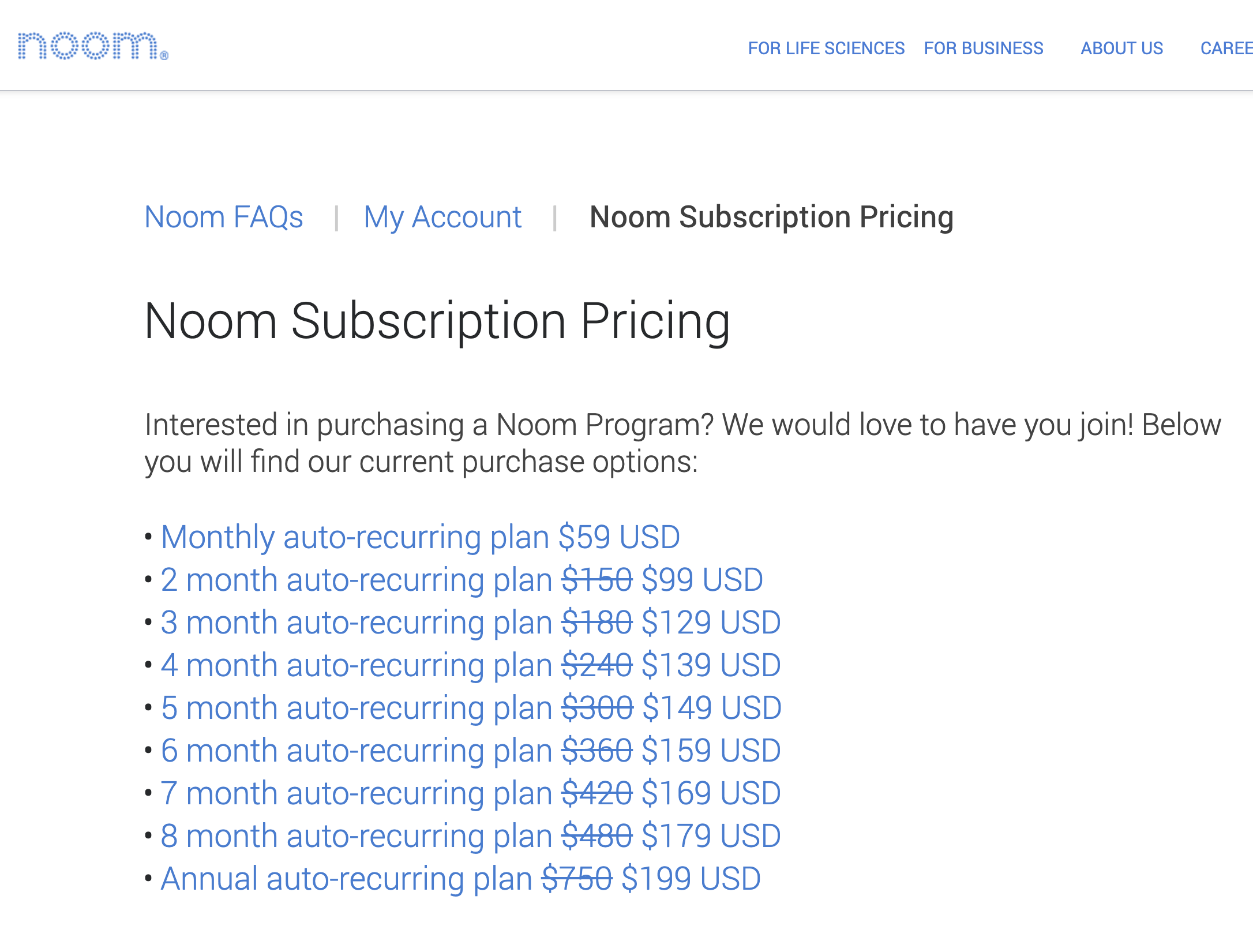This screenshot has height=952, width=1253.
Task: Click the Noom logo
Action: tap(92, 46)
